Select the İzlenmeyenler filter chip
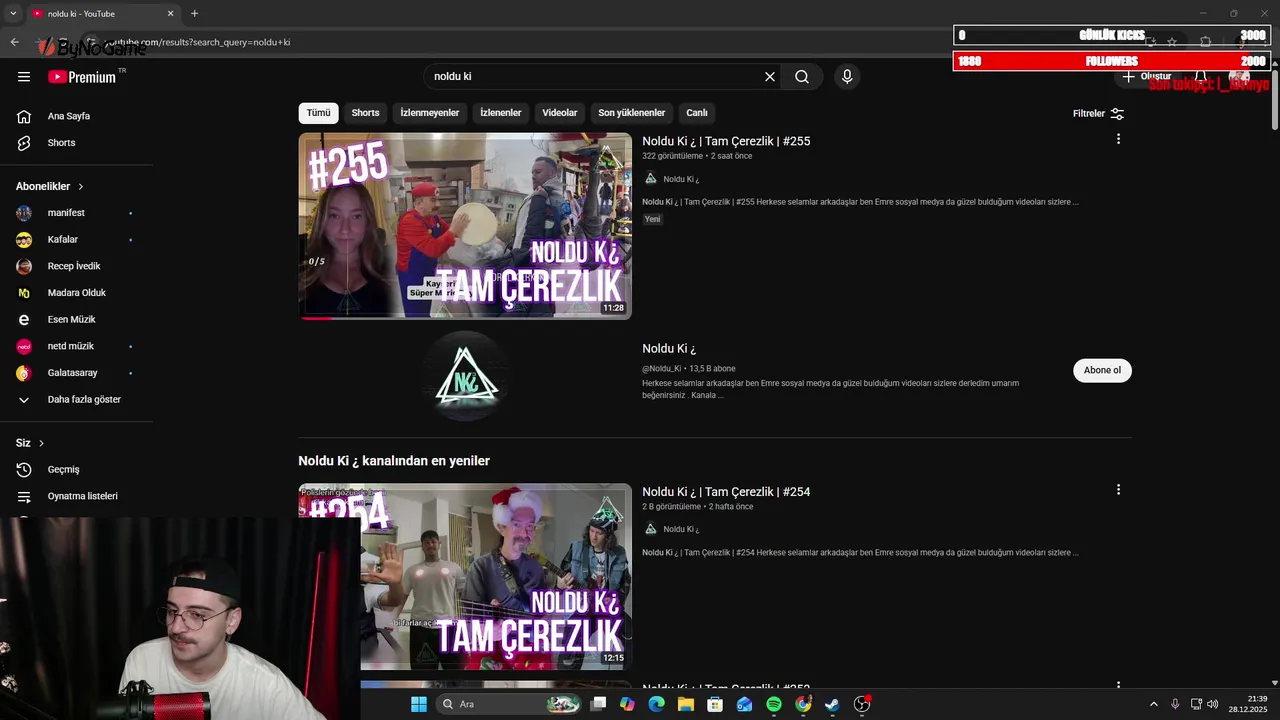 coord(430,113)
